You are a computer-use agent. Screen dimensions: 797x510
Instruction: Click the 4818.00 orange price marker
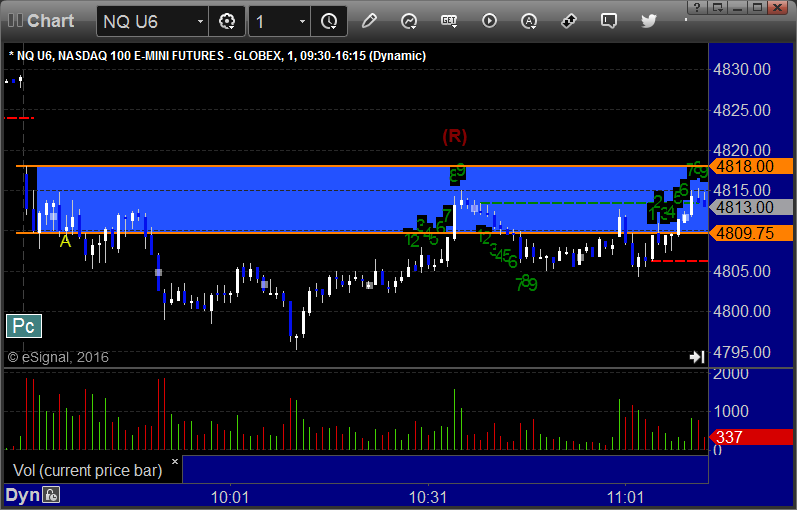[x=751, y=166]
